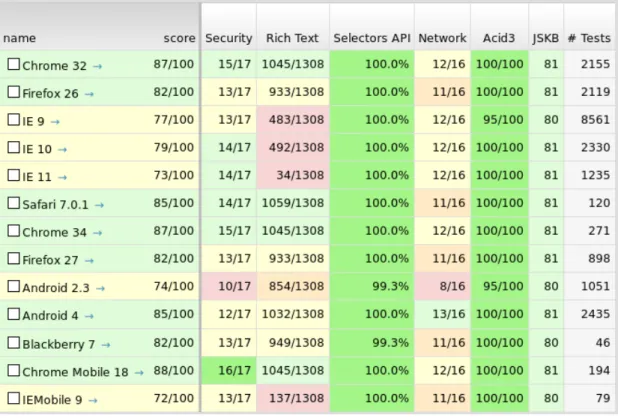Check the IE 10 checkbox
This screenshot has width=618, height=418.
point(13,147)
